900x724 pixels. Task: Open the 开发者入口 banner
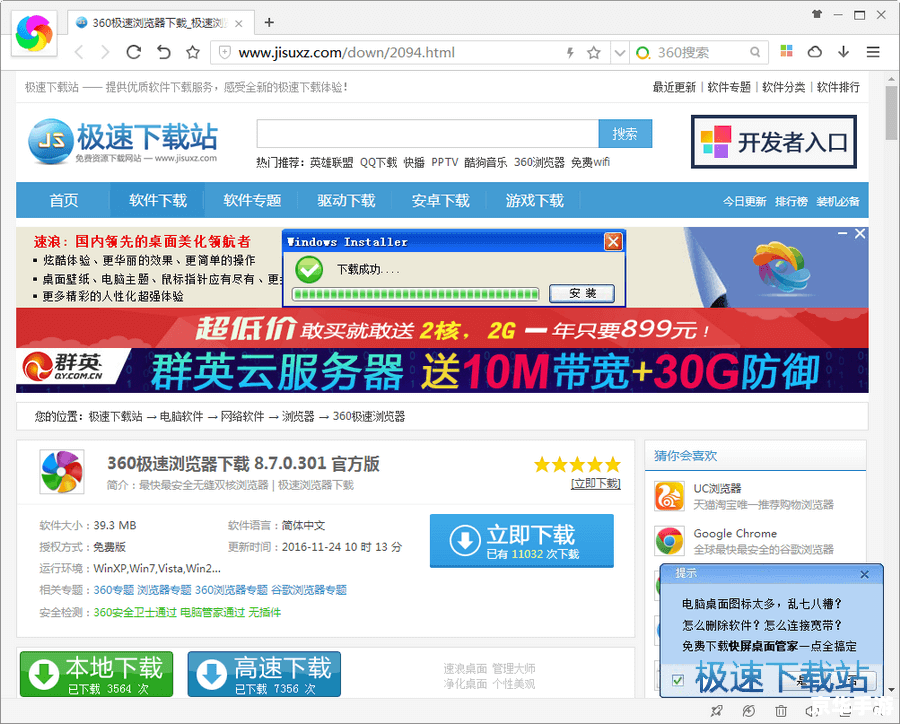coord(774,142)
